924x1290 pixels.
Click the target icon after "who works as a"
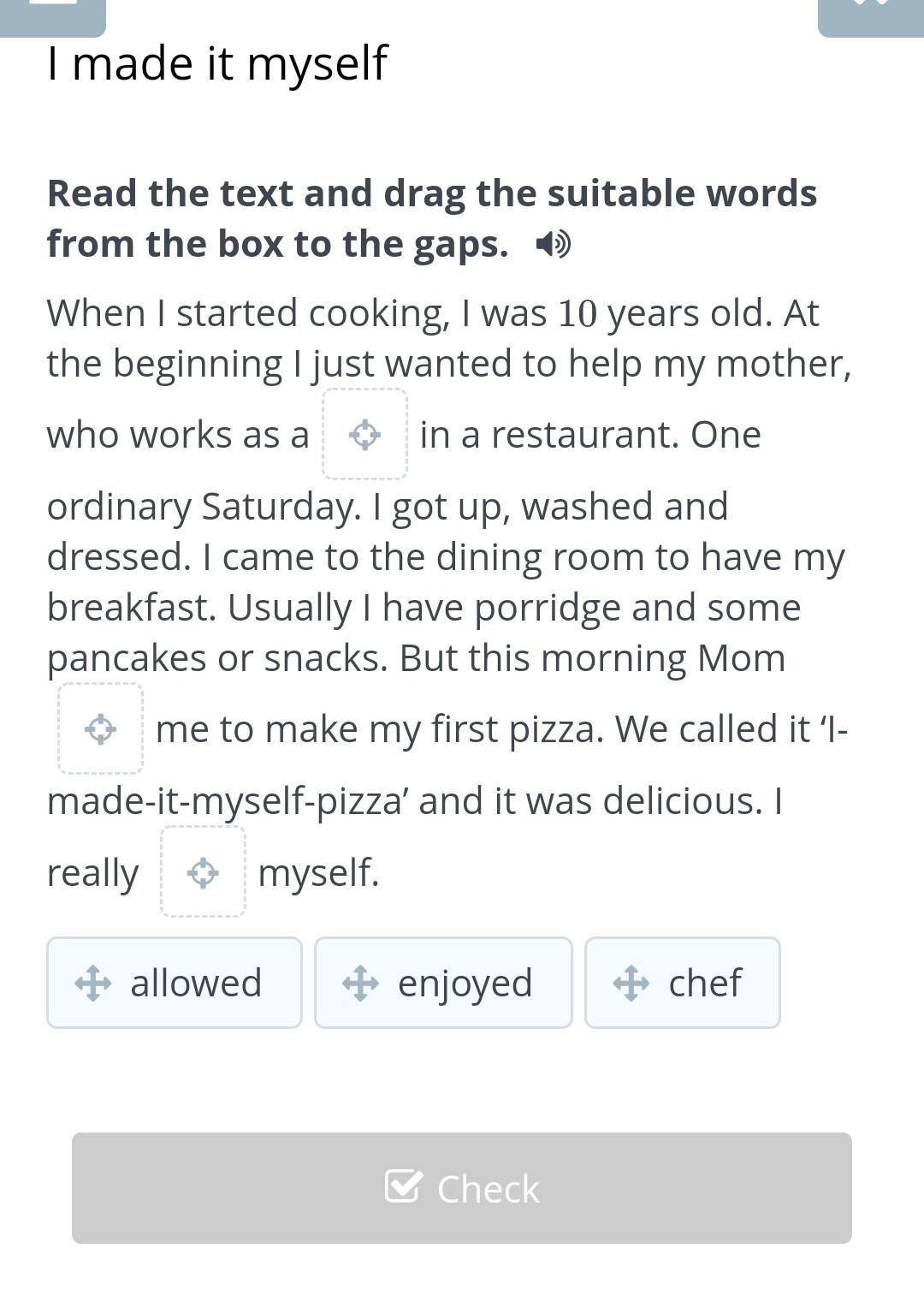click(365, 435)
